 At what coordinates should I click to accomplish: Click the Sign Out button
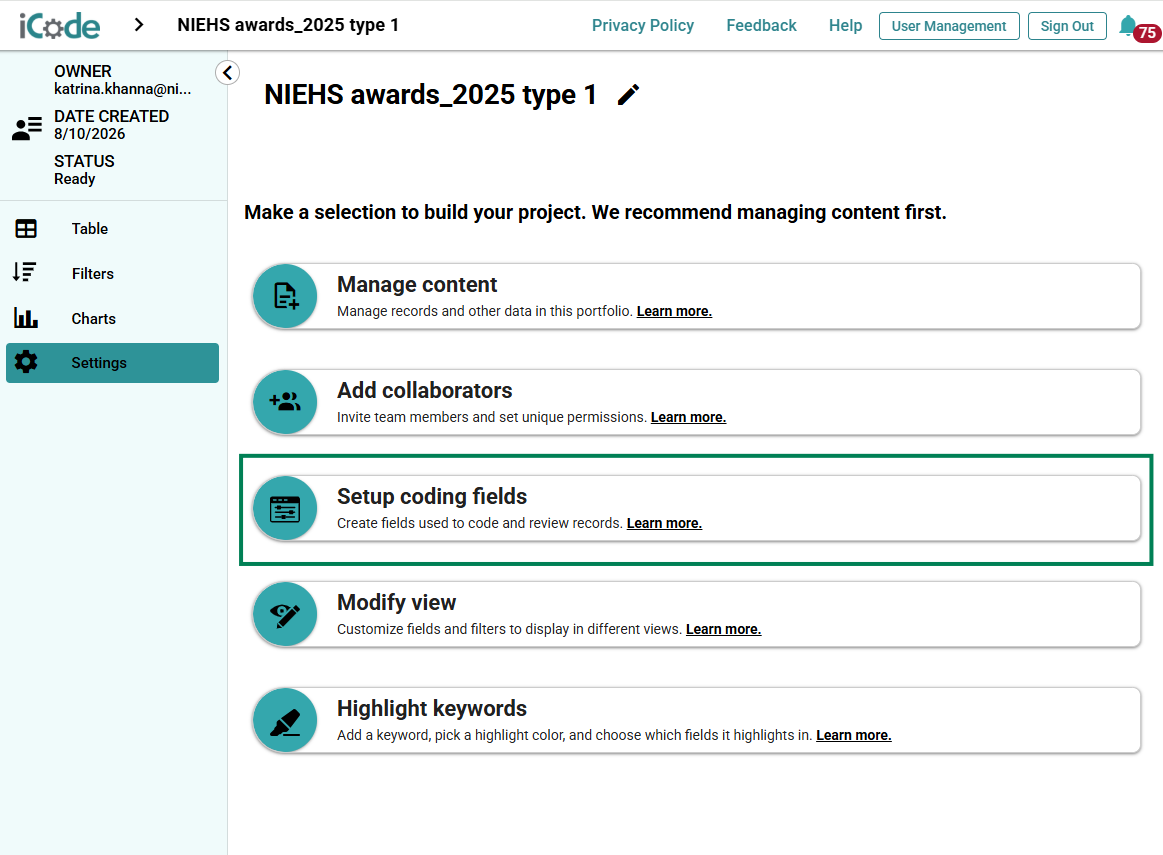click(x=1067, y=26)
